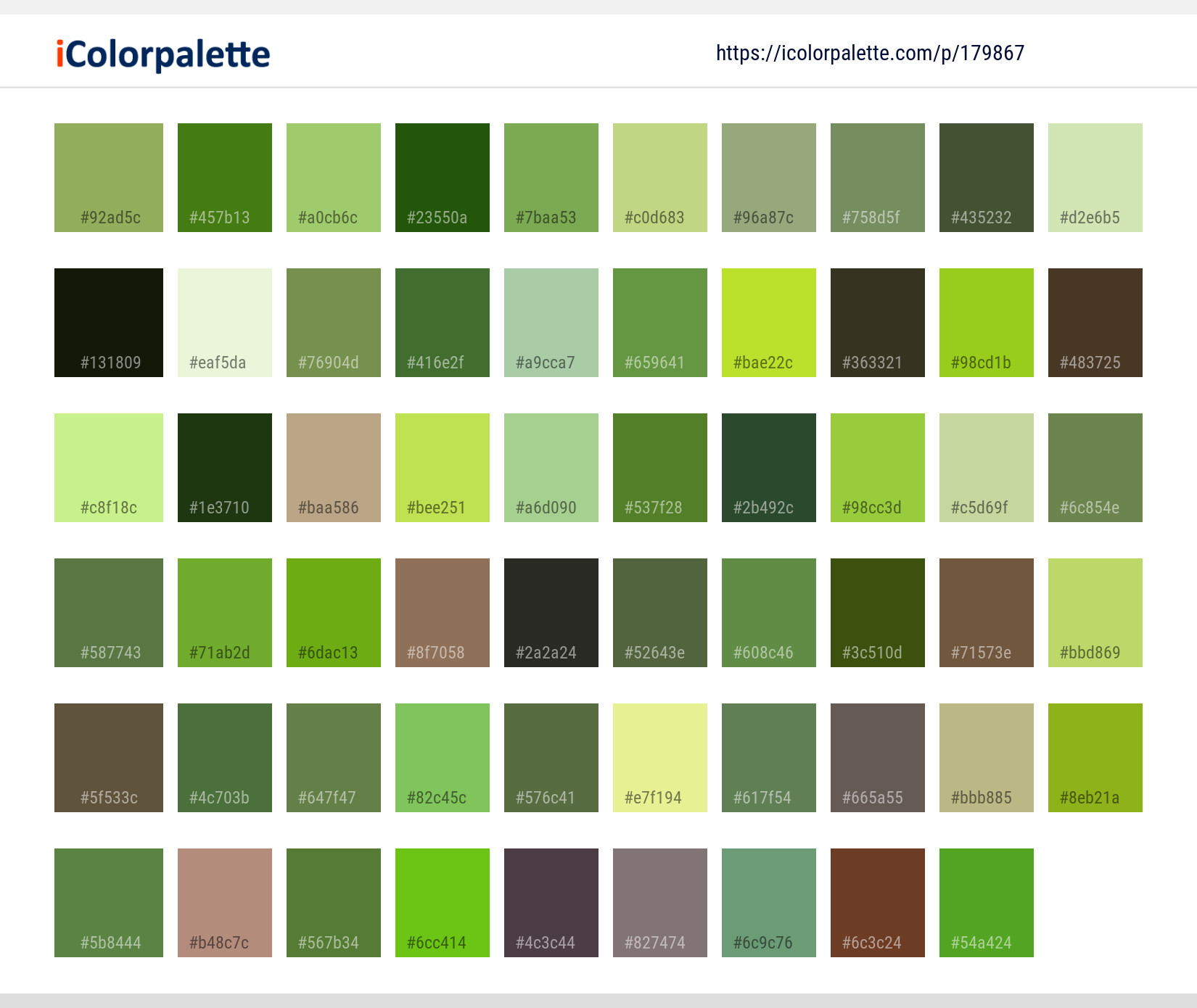Select the #3c510d swatch
Viewport: 1197px width, 1008px height.
tap(878, 613)
